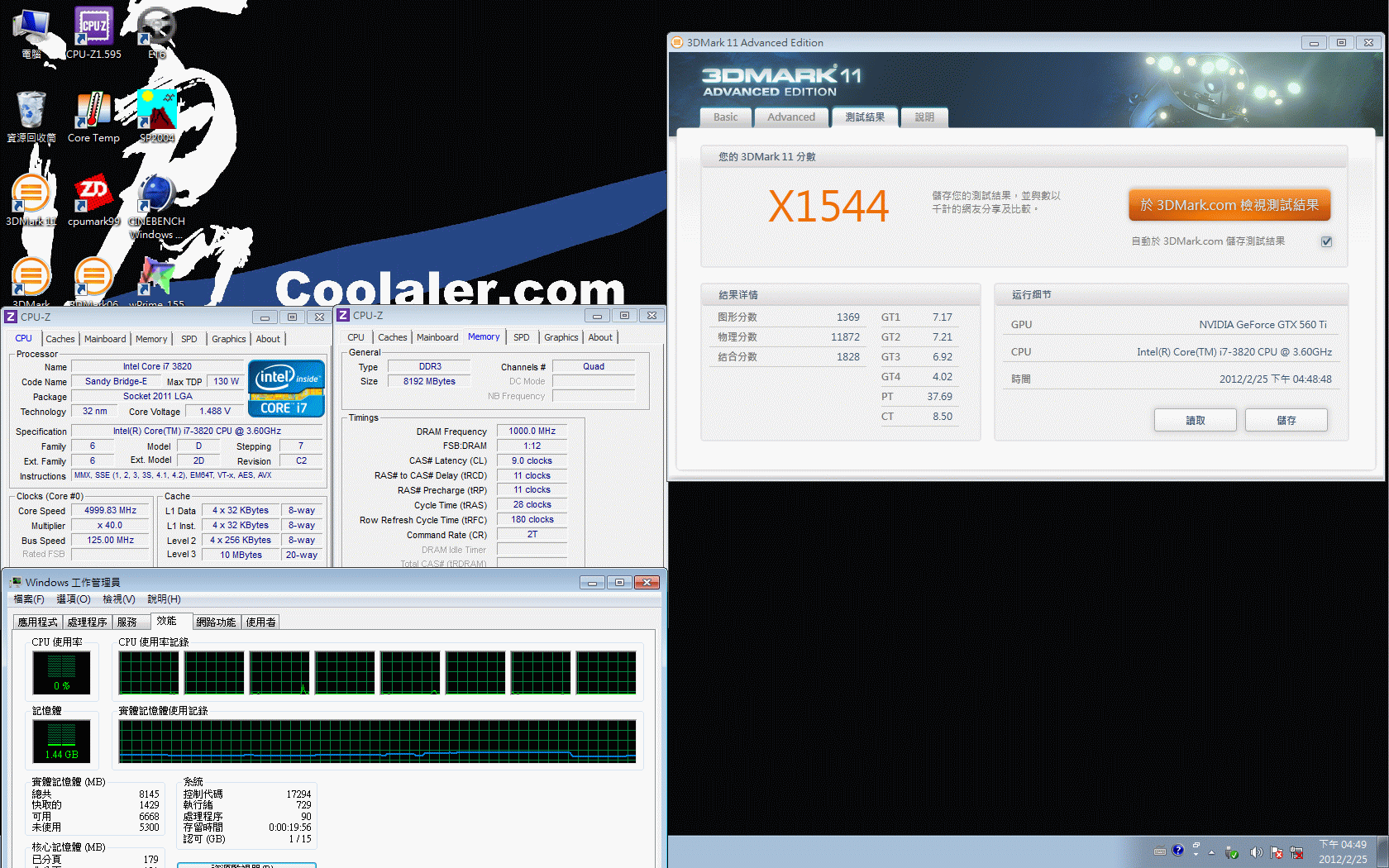The image size is (1389, 868).
Task: Click the left CPU-Z window title icon
Action: [11, 317]
